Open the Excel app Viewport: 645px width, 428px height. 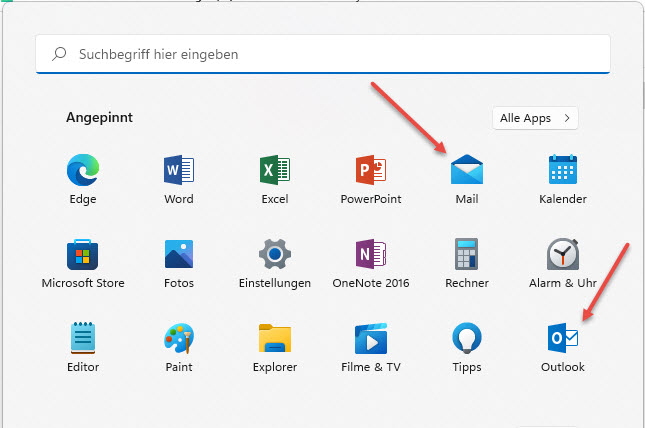[x=274, y=172]
